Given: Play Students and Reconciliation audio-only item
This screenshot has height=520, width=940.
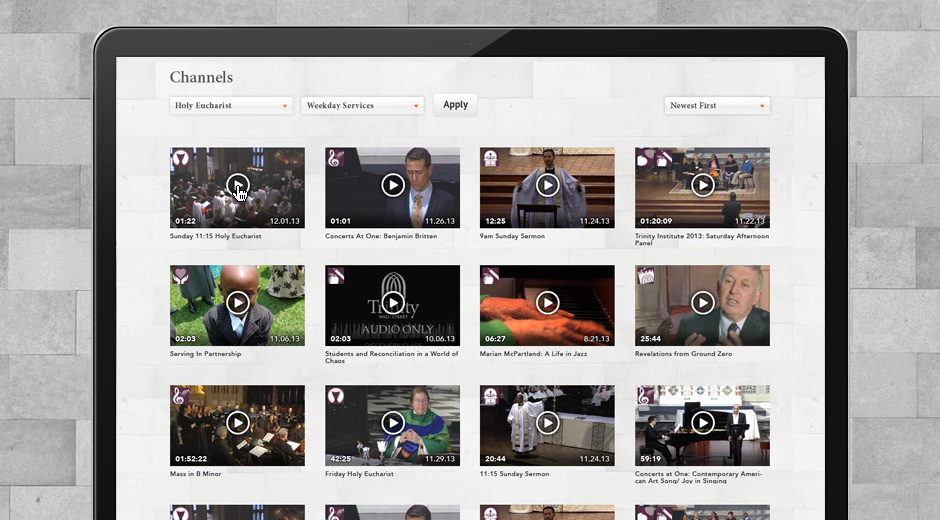Looking at the screenshot, I should [393, 302].
